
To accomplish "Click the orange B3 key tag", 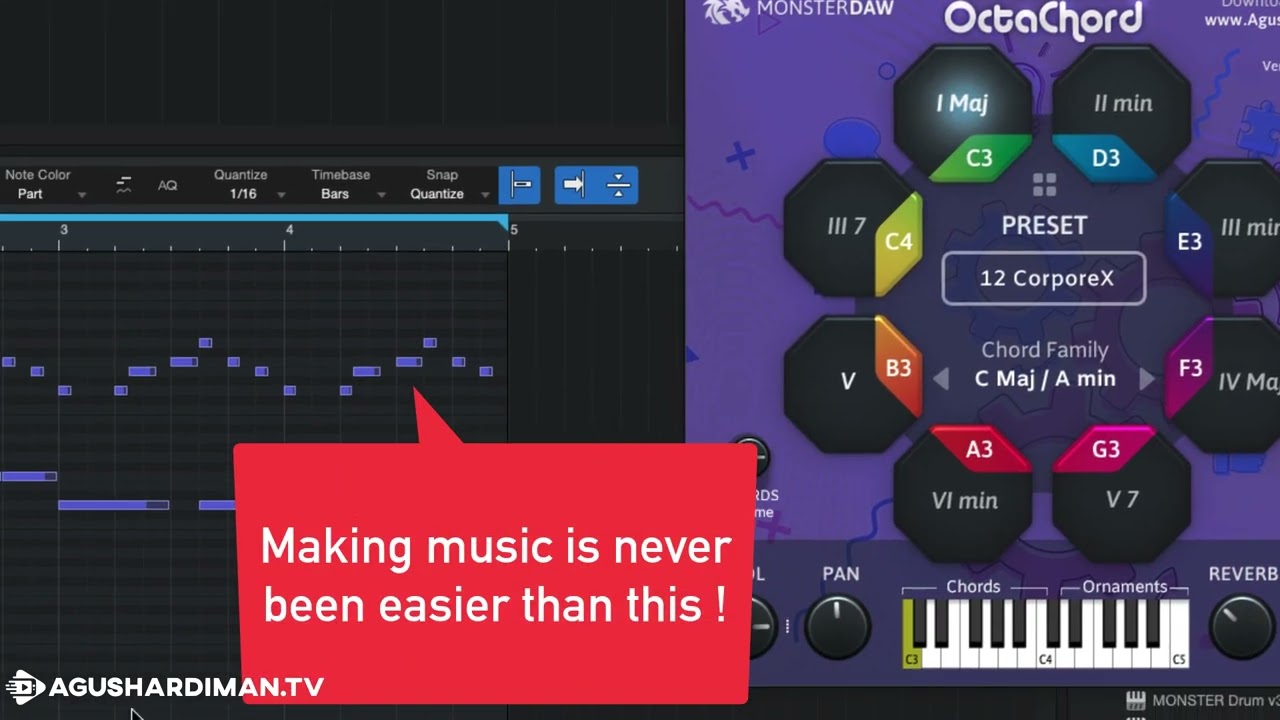I will click(899, 368).
